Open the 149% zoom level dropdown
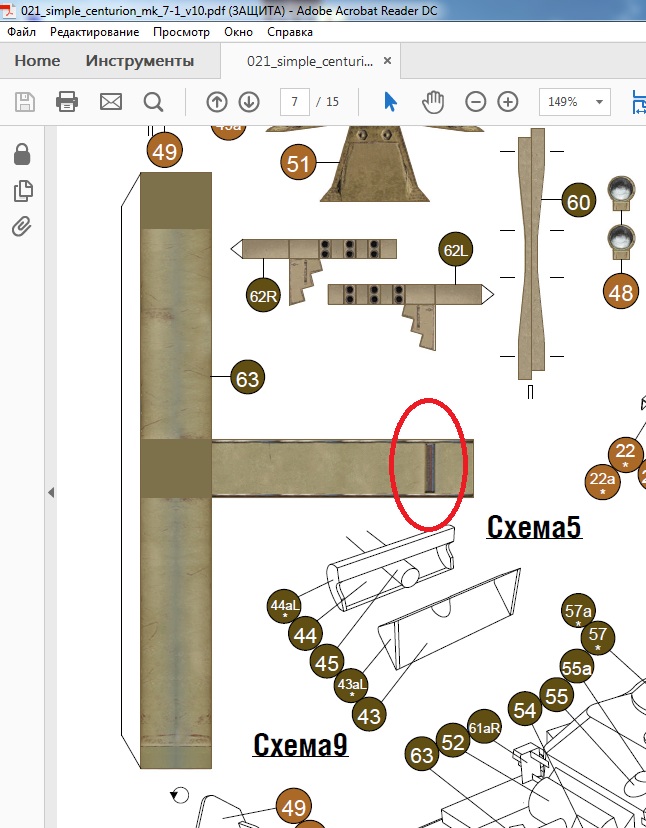Viewport: 646px width, 828px height. [575, 101]
